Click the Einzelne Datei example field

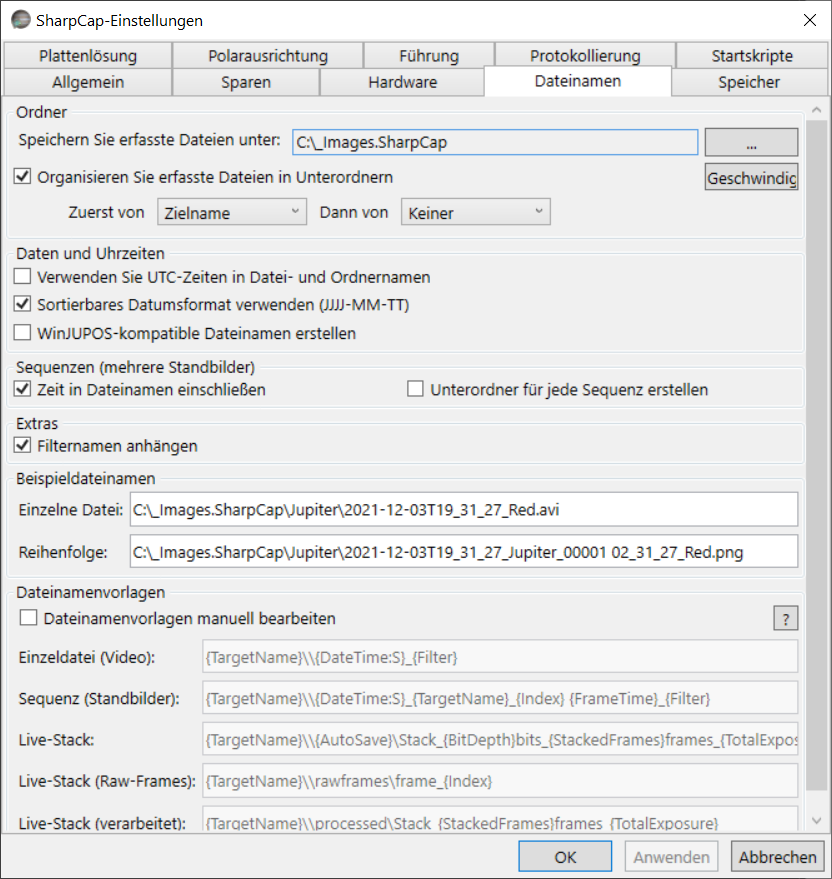[x=464, y=510]
